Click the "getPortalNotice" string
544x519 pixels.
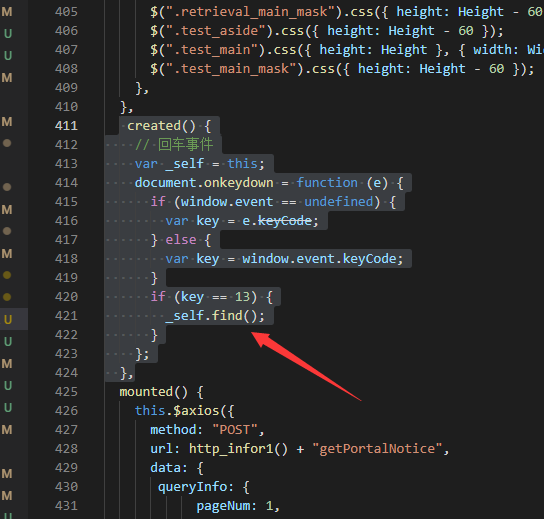point(377,449)
